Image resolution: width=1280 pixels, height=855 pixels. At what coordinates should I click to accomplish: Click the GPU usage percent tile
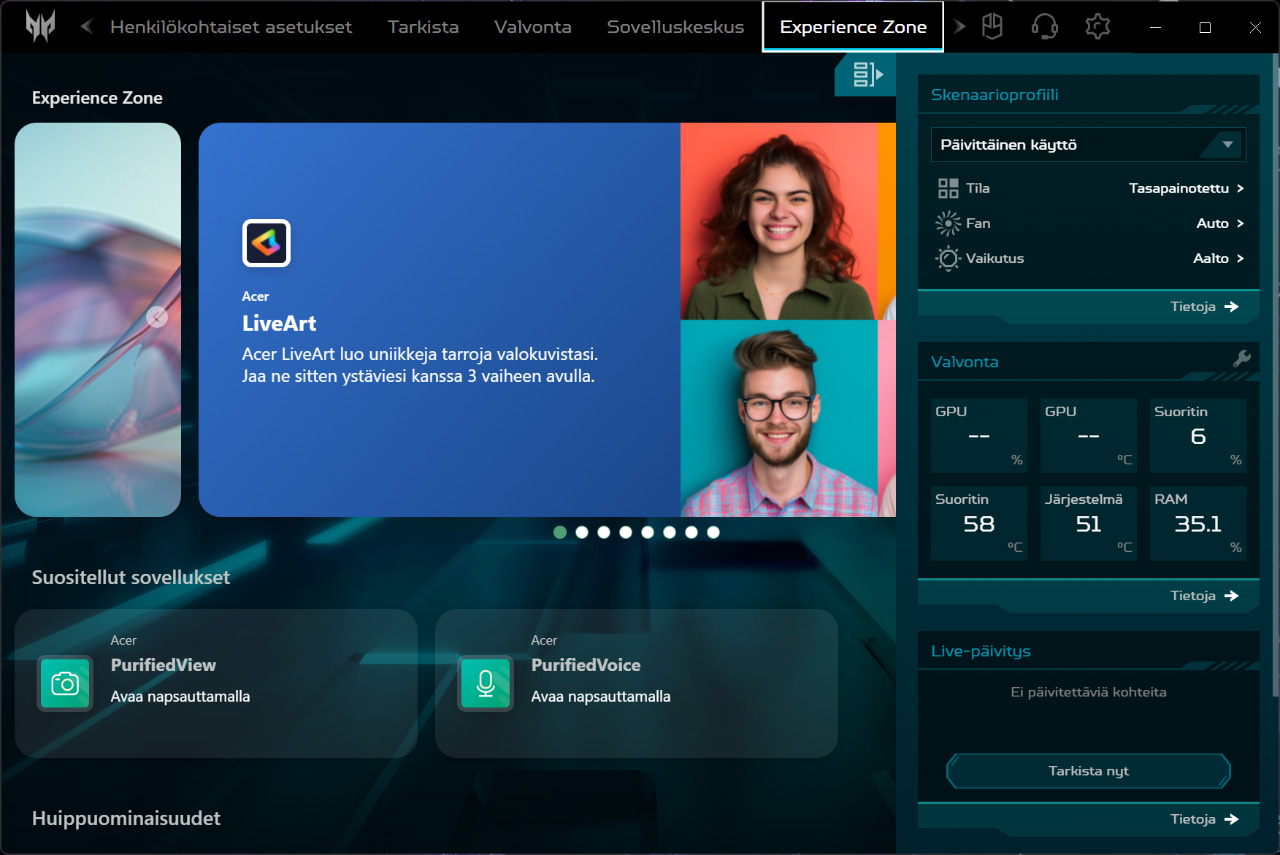point(979,436)
